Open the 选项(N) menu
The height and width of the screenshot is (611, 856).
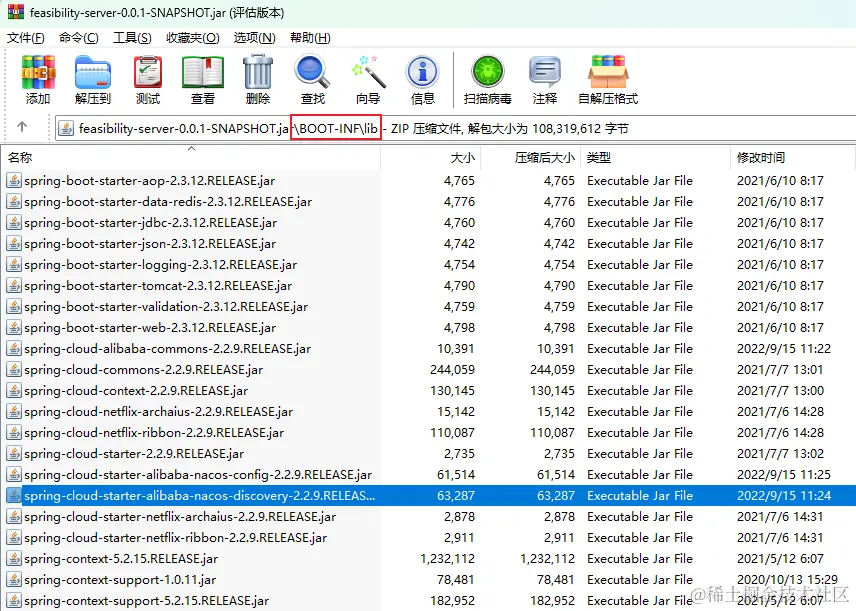254,38
